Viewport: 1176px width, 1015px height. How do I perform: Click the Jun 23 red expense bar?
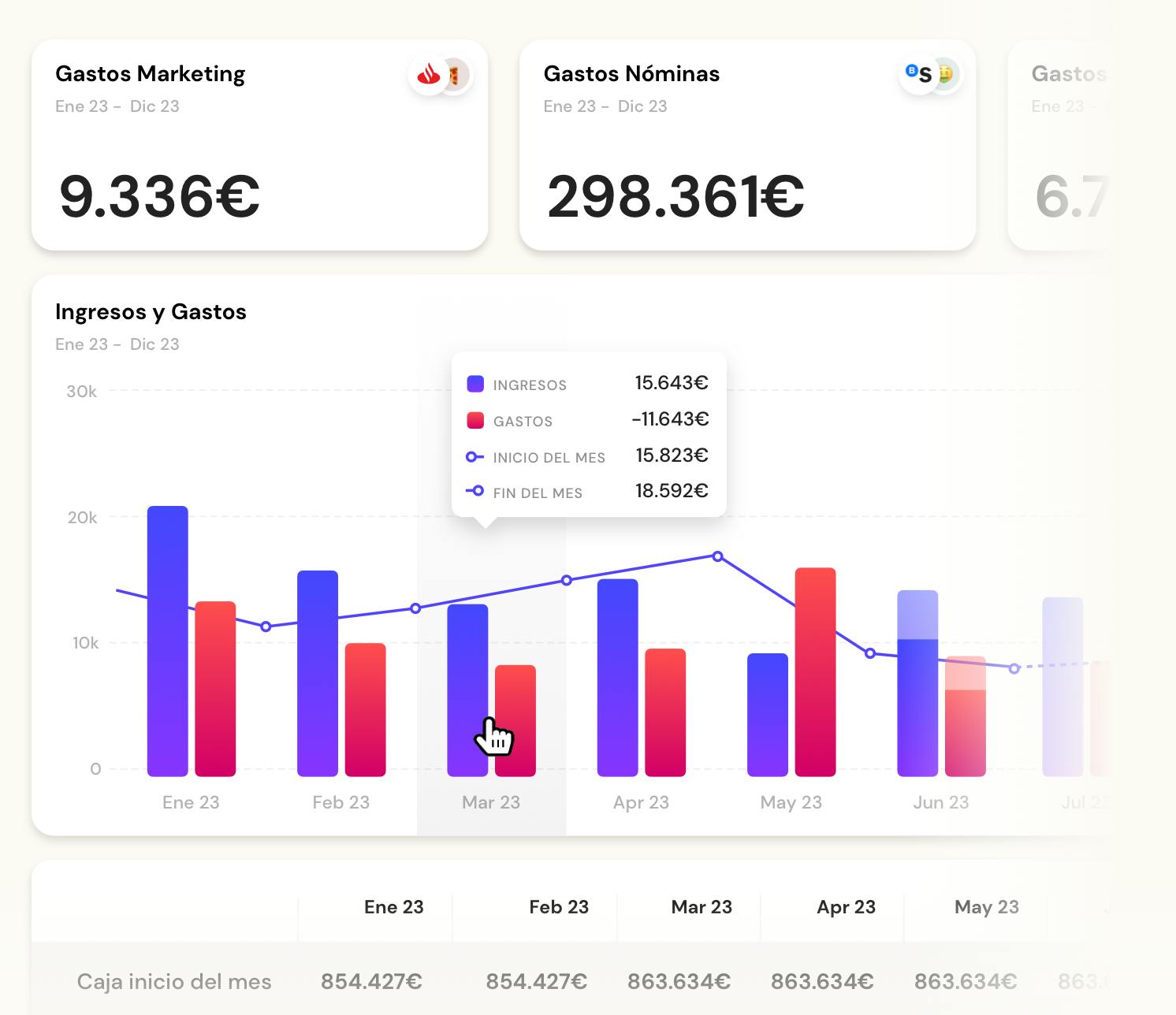tap(966, 716)
